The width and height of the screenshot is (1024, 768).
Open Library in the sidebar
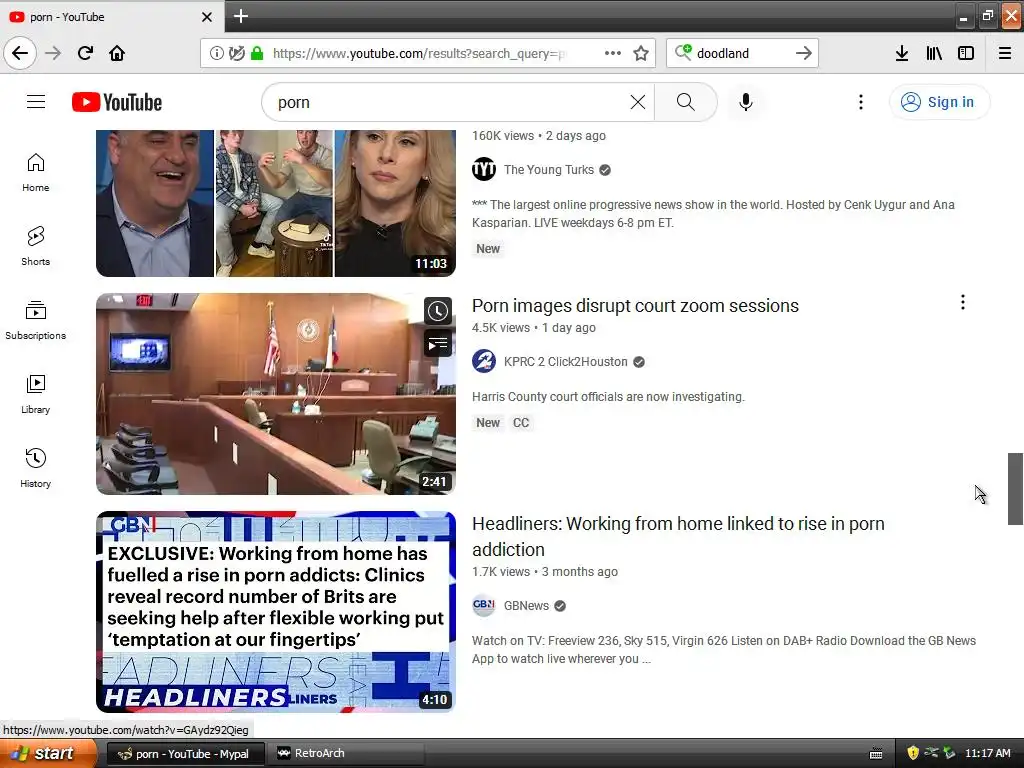36,394
